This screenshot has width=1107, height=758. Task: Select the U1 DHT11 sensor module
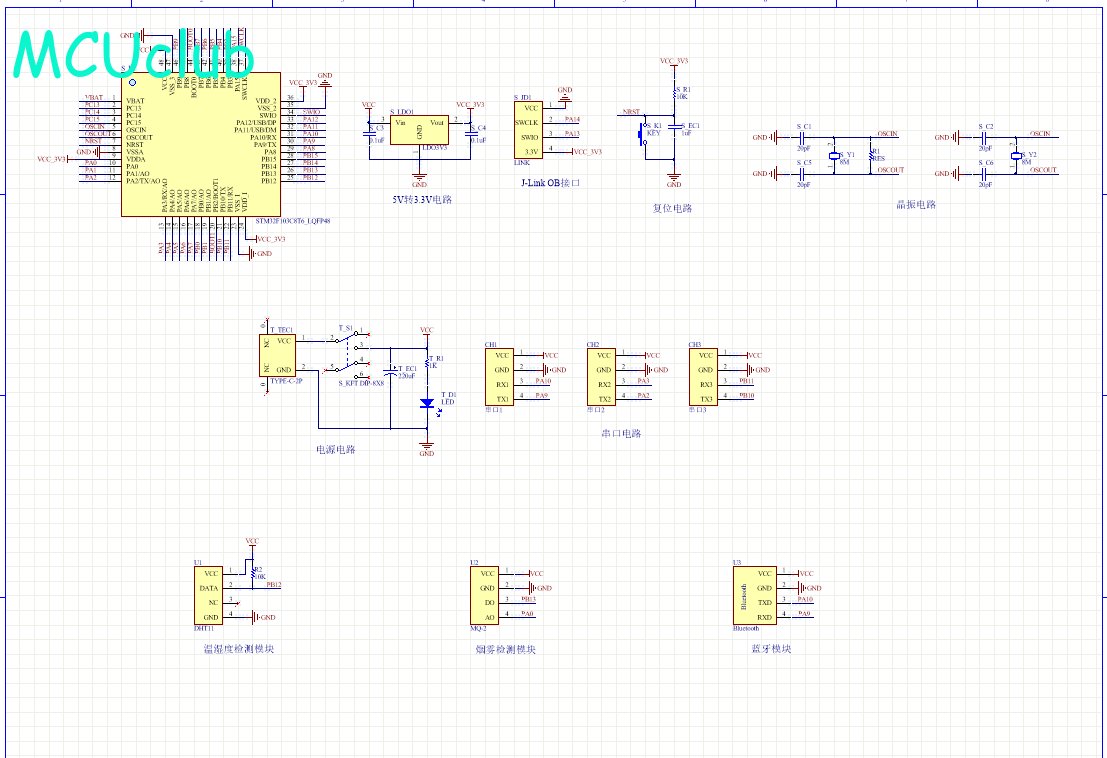[x=210, y=595]
